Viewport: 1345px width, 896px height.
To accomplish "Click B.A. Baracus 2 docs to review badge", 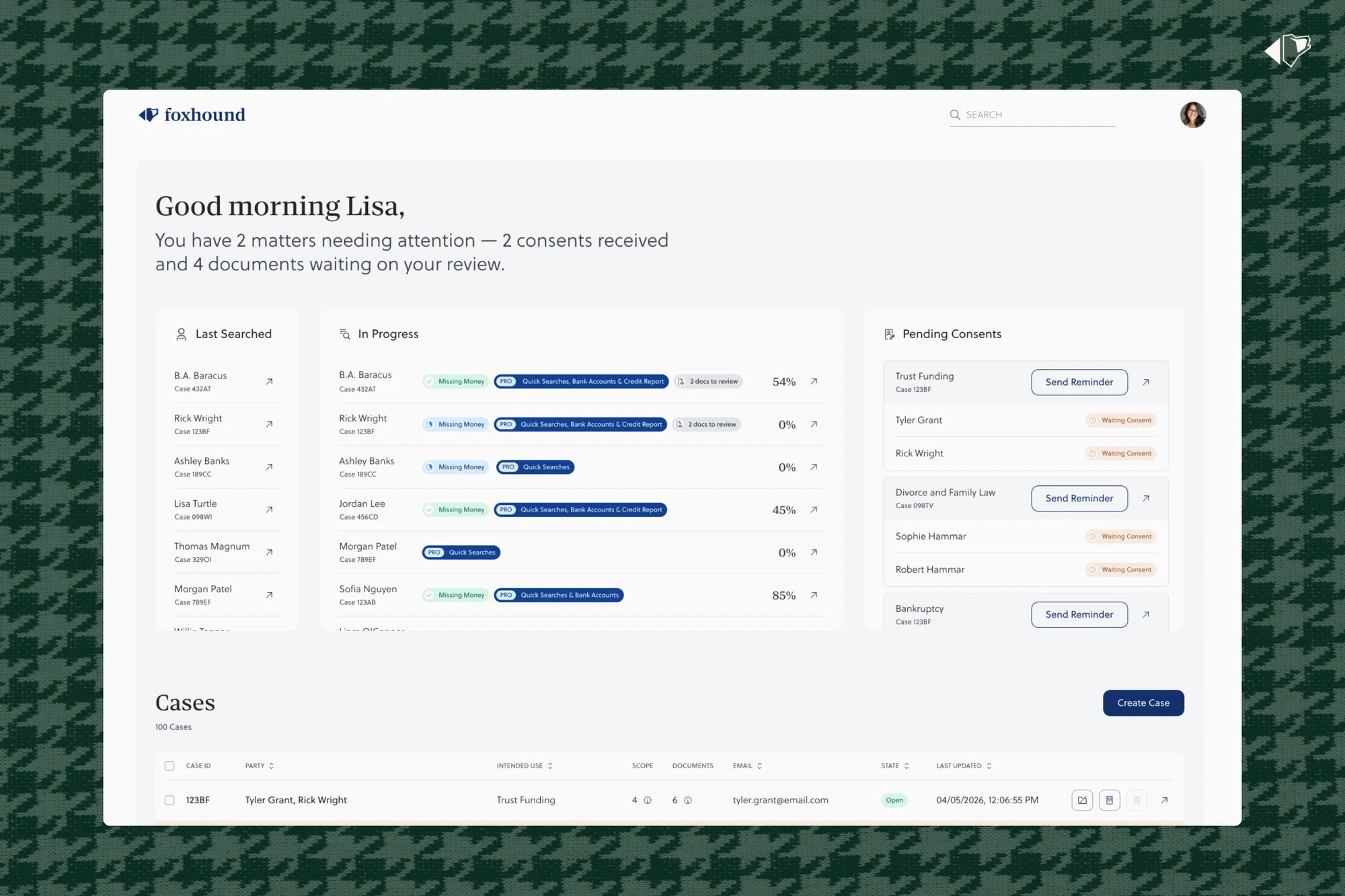I will (708, 381).
